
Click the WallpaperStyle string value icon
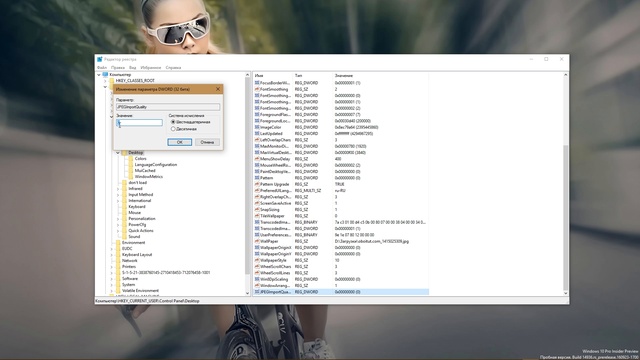(x=257, y=260)
